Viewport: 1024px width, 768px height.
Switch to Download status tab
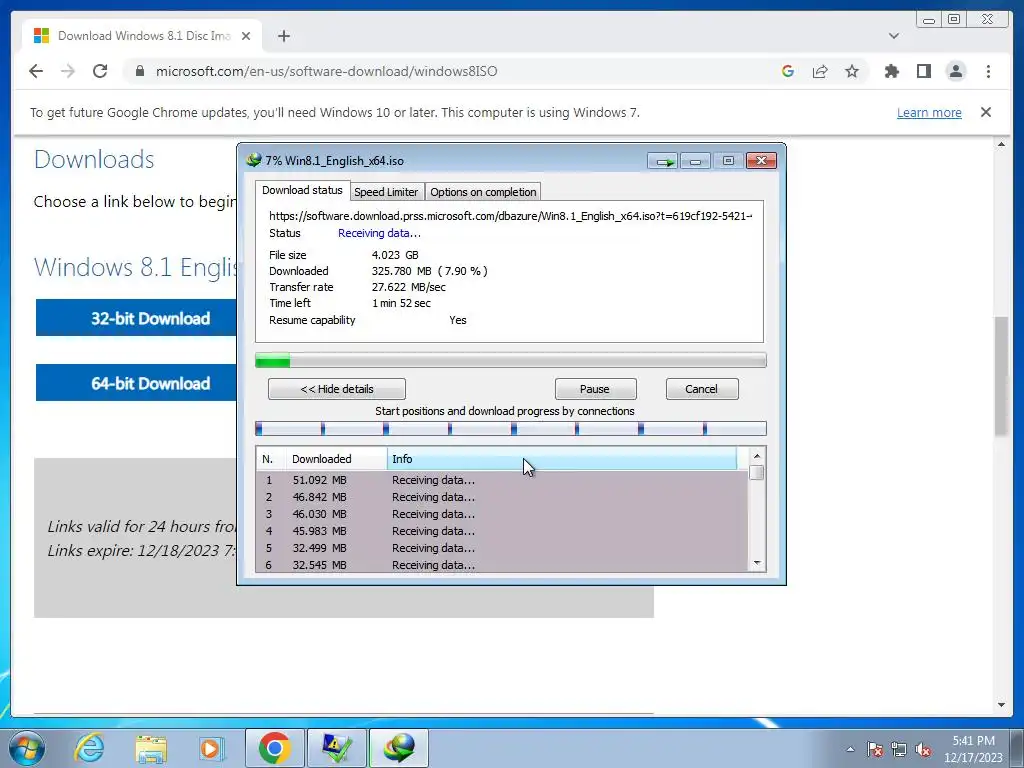(302, 190)
